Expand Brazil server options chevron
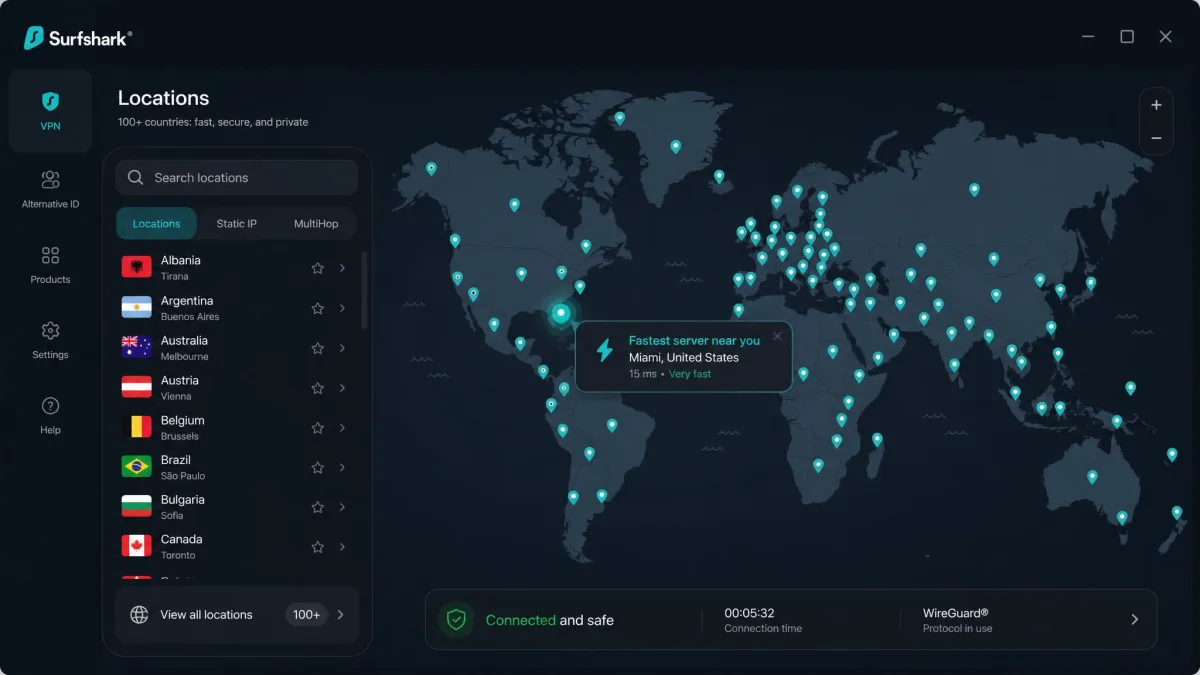The height and width of the screenshot is (675, 1200). (x=342, y=467)
